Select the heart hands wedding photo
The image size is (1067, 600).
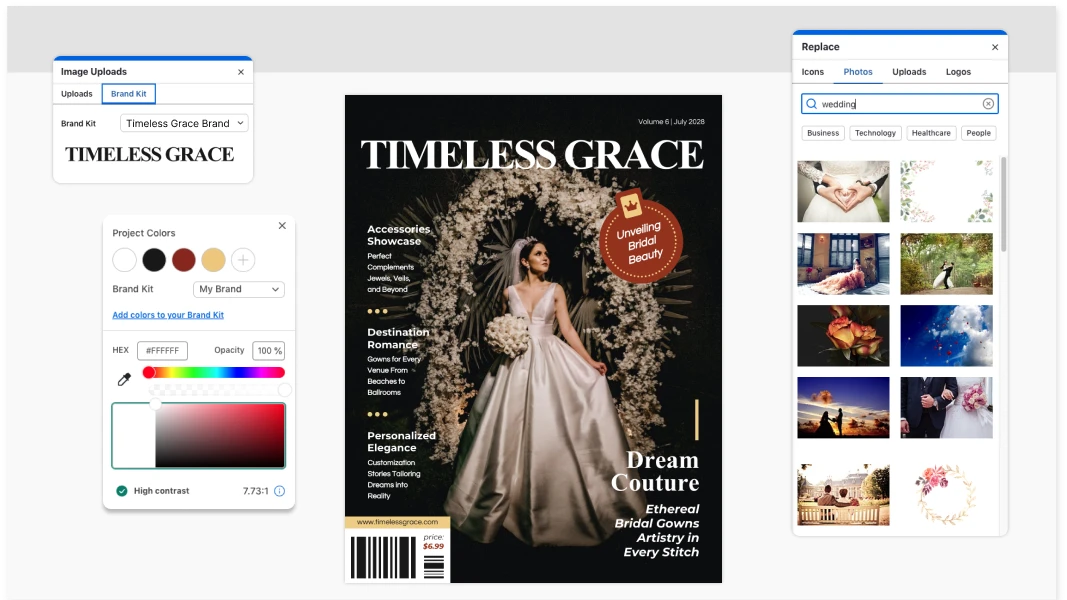[843, 192]
